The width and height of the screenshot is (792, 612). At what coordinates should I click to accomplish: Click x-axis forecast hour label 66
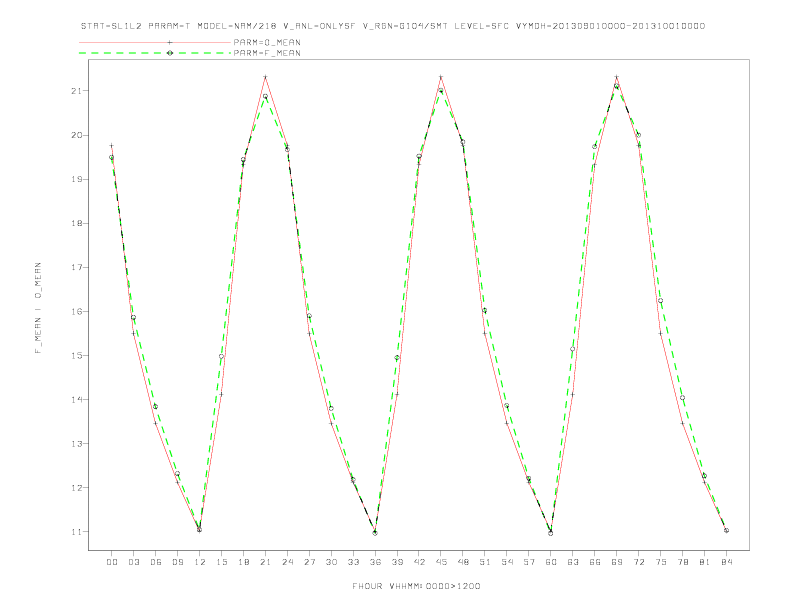click(595, 562)
